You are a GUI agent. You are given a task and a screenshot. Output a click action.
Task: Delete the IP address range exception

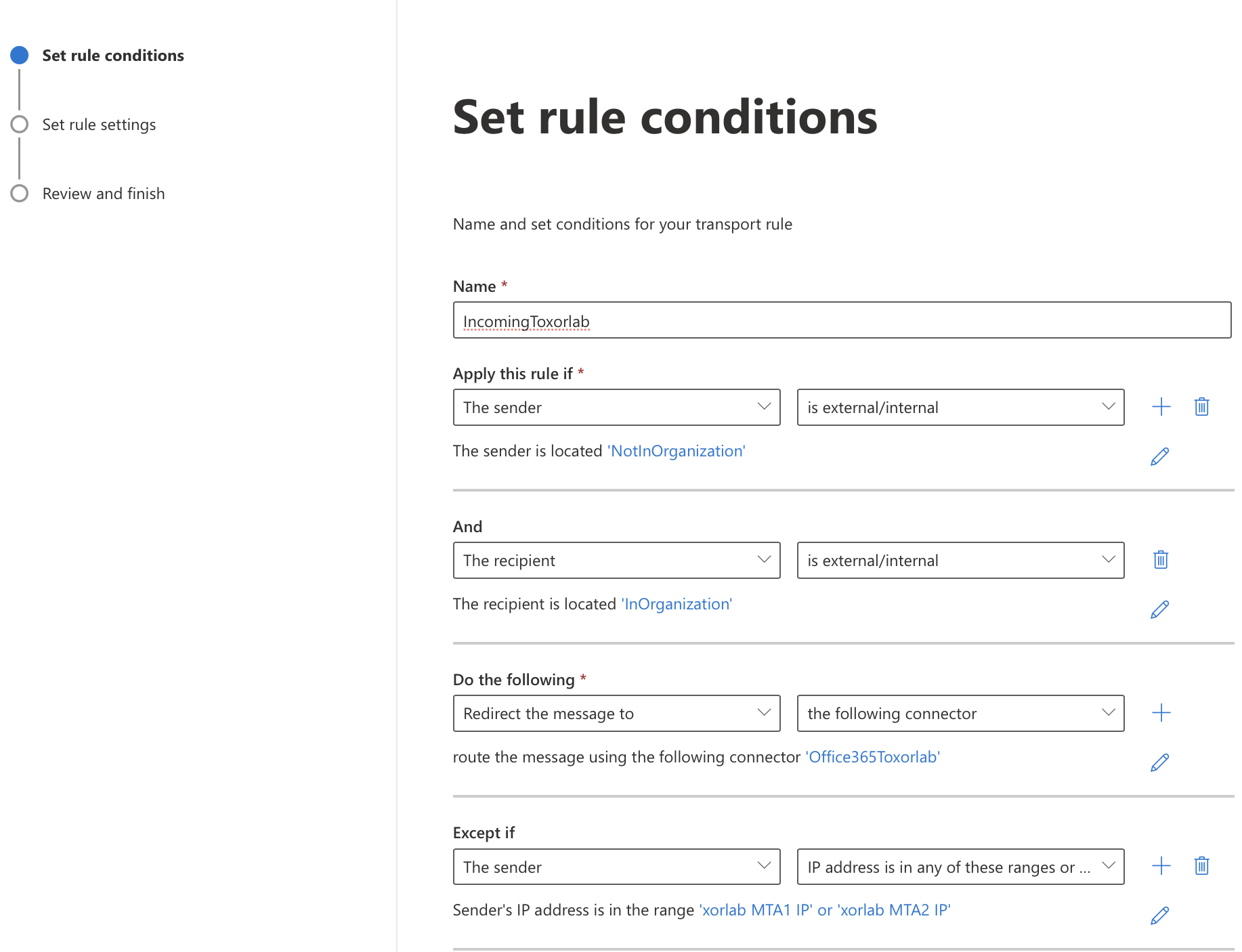click(1201, 866)
